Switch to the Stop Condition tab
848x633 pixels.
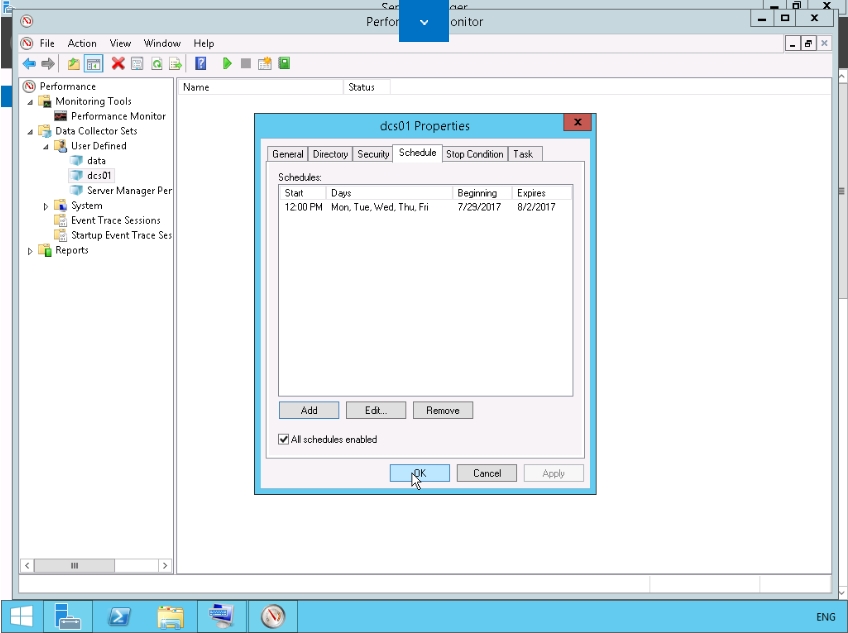[x=474, y=154]
